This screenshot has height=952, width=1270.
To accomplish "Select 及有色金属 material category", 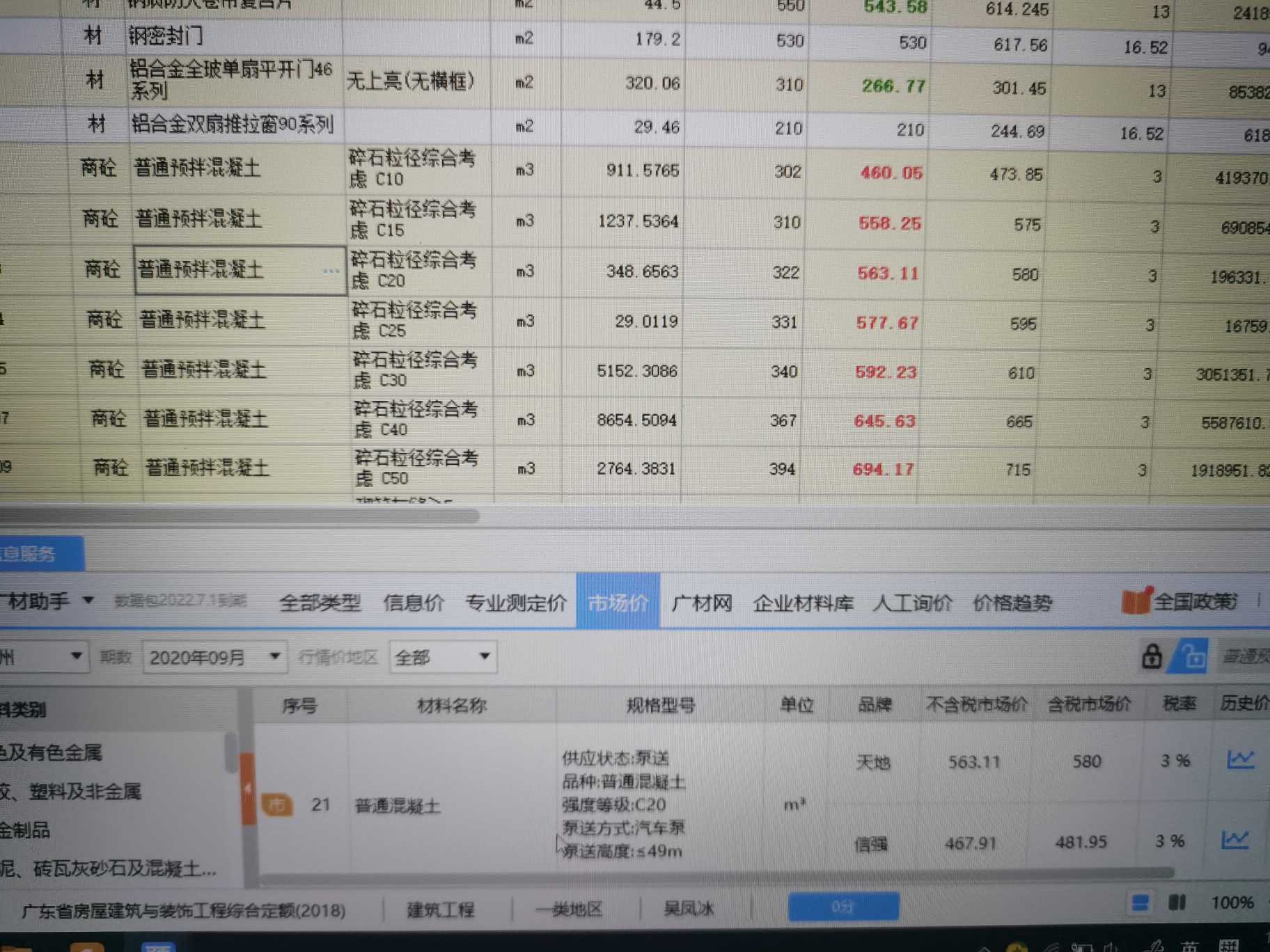I will (x=51, y=752).
